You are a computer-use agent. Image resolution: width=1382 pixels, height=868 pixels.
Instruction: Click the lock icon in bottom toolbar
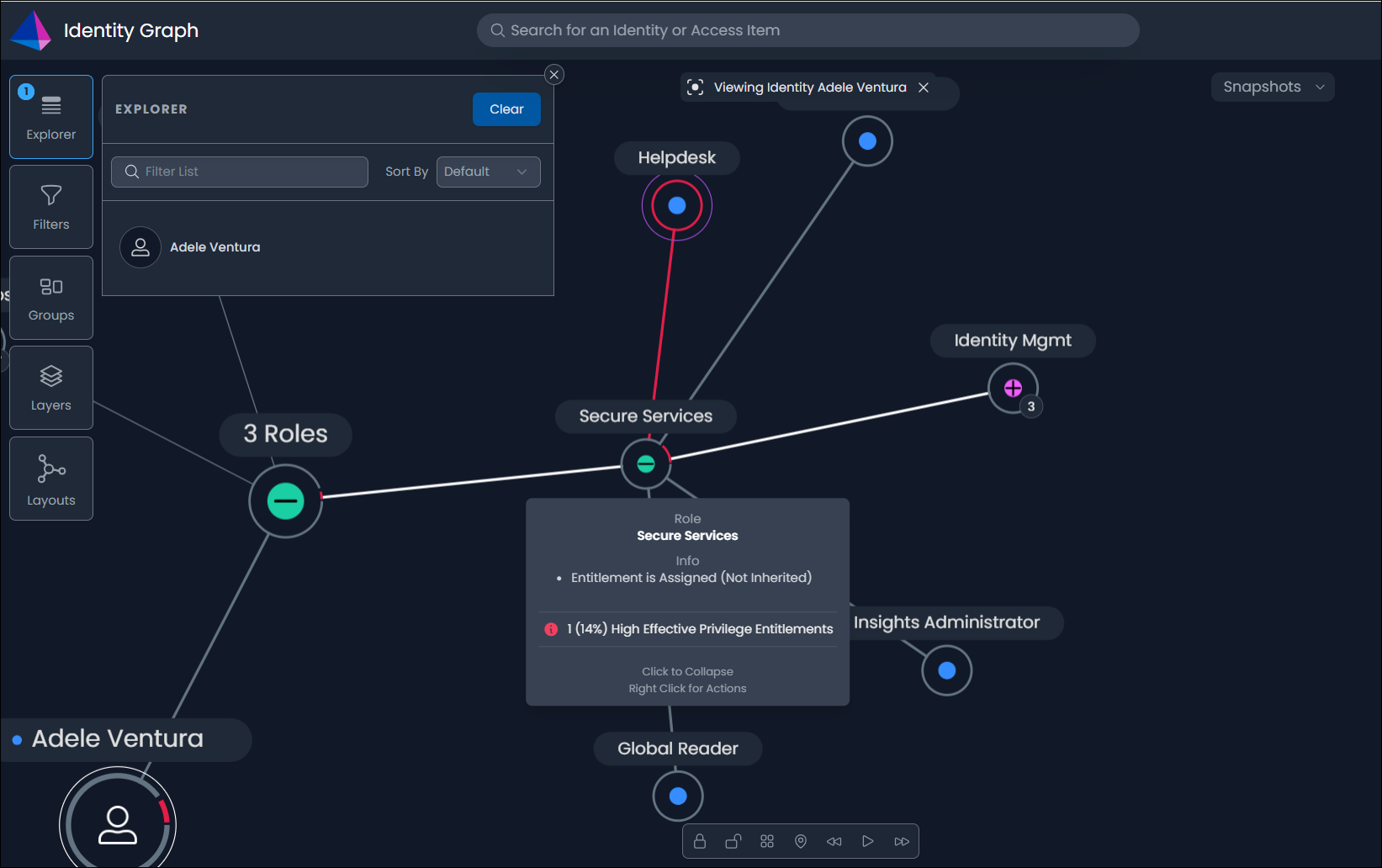pos(700,841)
